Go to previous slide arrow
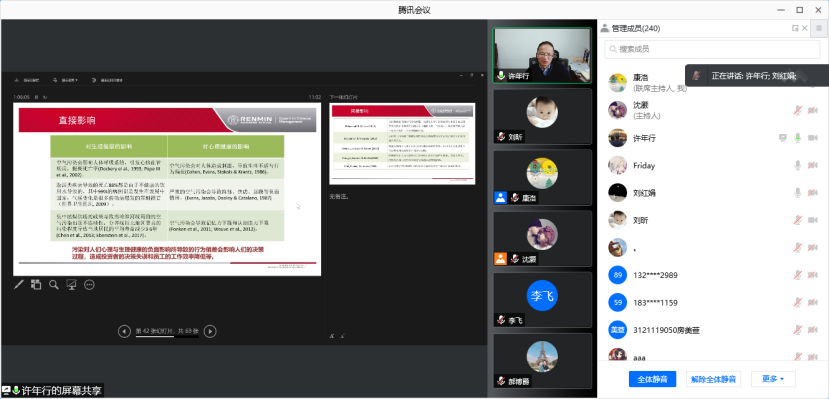 point(124,331)
